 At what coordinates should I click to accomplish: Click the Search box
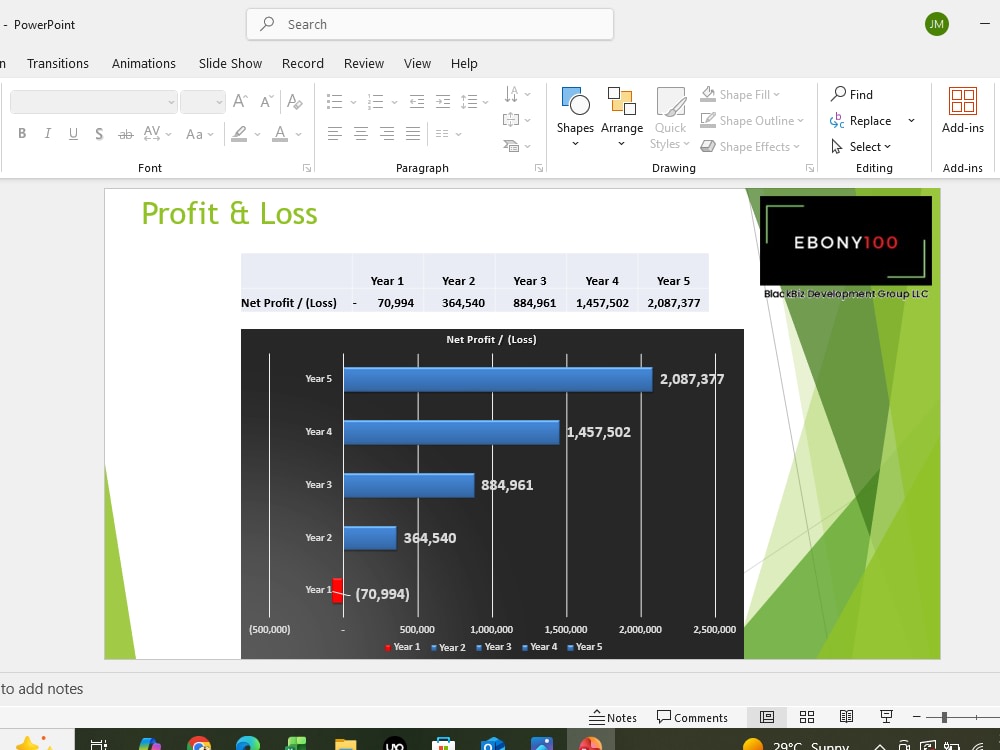click(x=430, y=24)
